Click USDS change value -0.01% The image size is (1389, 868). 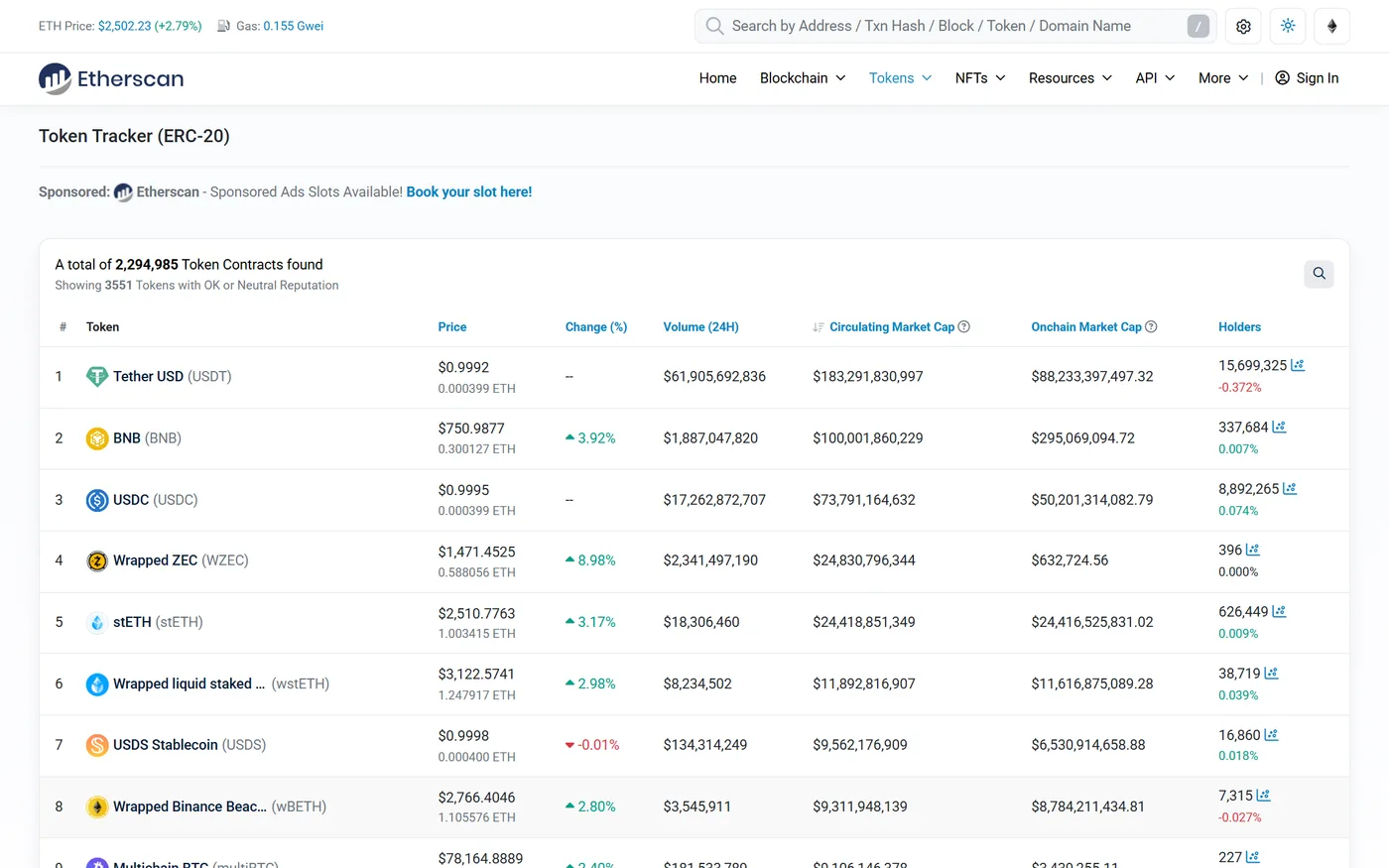click(x=592, y=745)
